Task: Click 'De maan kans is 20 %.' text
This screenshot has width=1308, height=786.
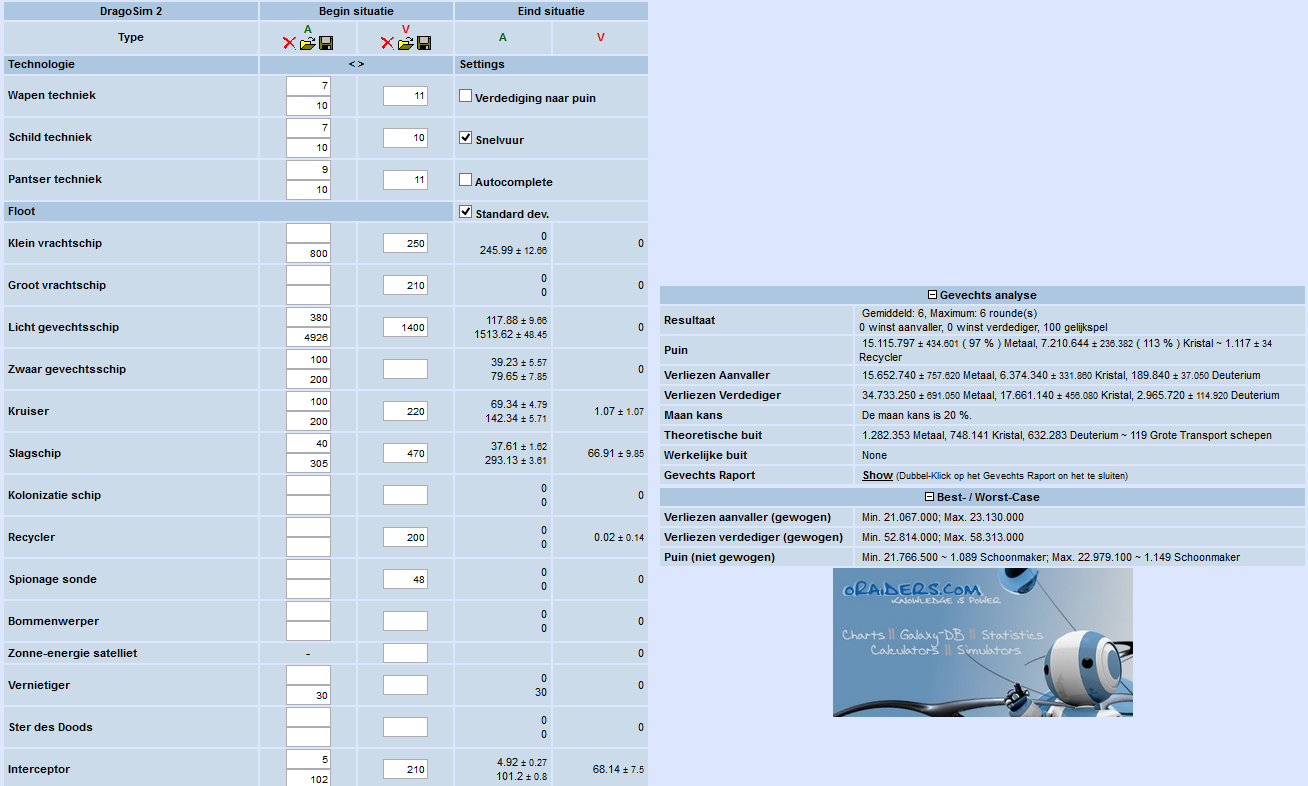Action: point(917,416)
